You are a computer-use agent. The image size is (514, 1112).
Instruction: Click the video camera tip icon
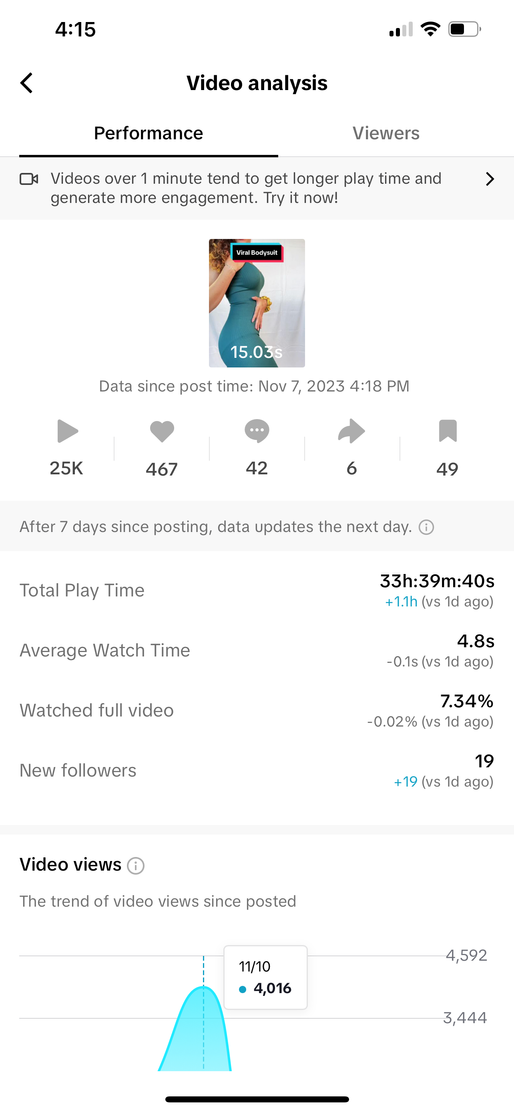pyautogui.click(x=29, y=179)
